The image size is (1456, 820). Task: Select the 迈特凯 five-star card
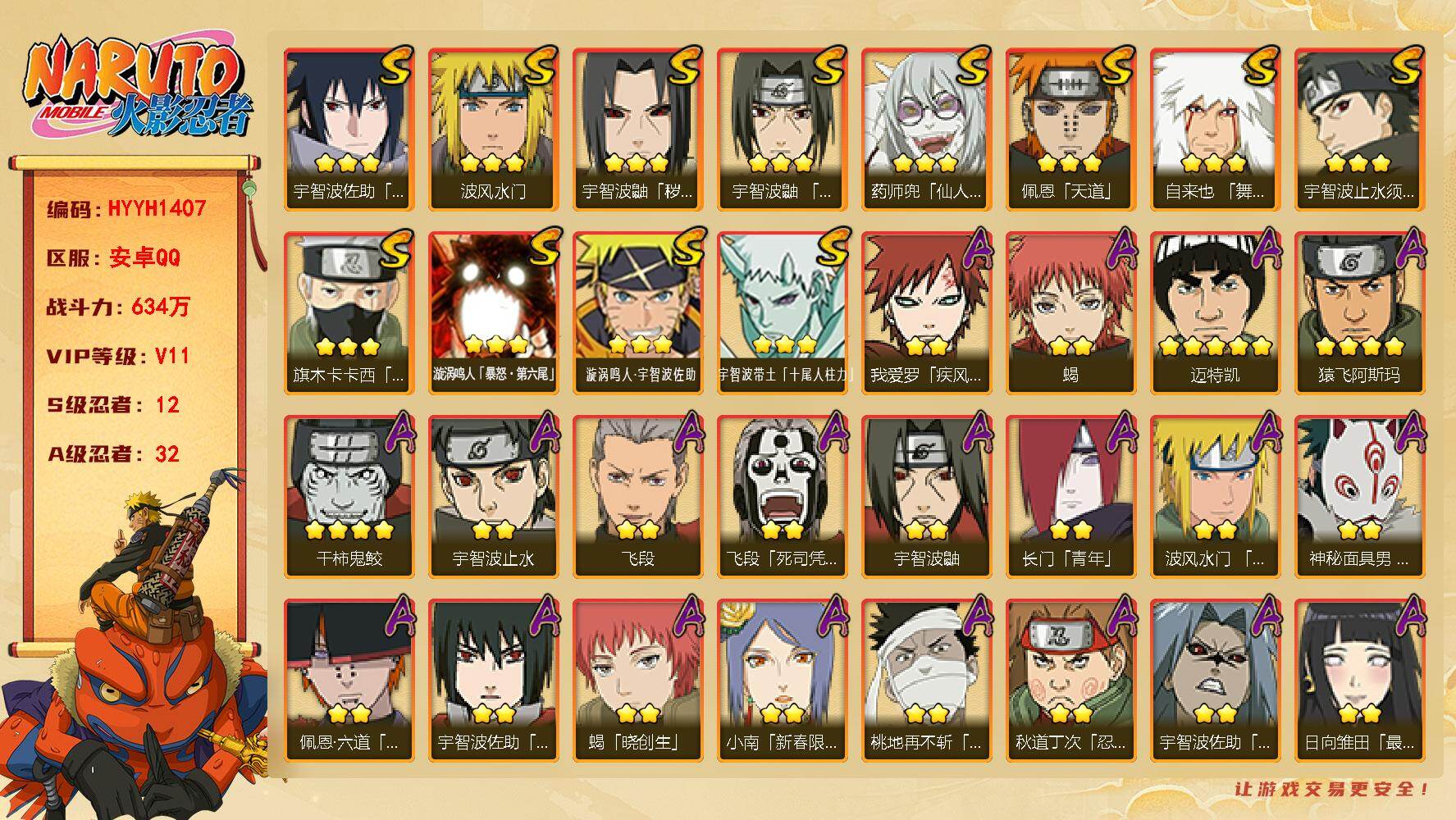click(1215, 312)
